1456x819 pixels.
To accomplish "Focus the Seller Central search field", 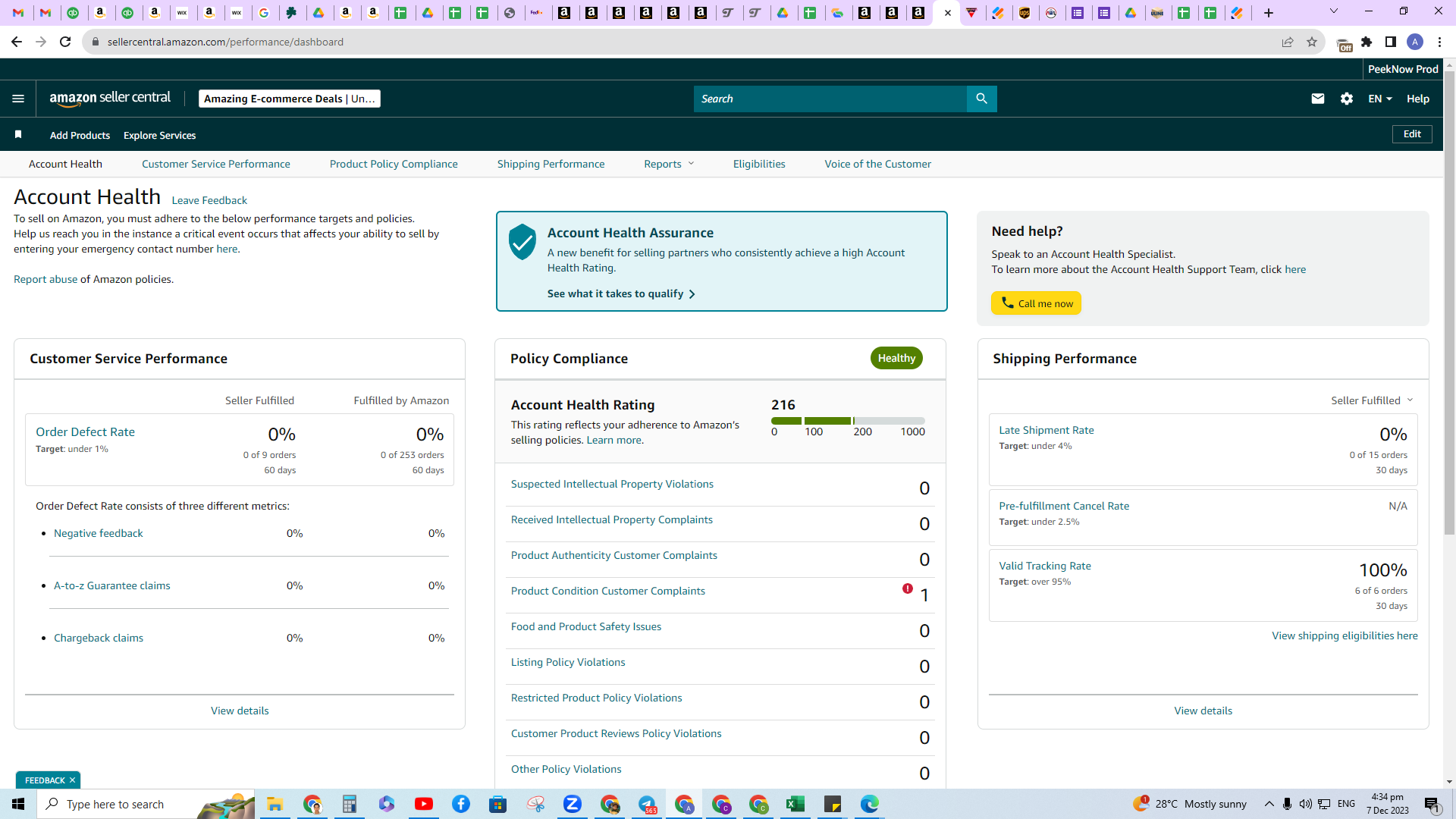I will [830, 99].
